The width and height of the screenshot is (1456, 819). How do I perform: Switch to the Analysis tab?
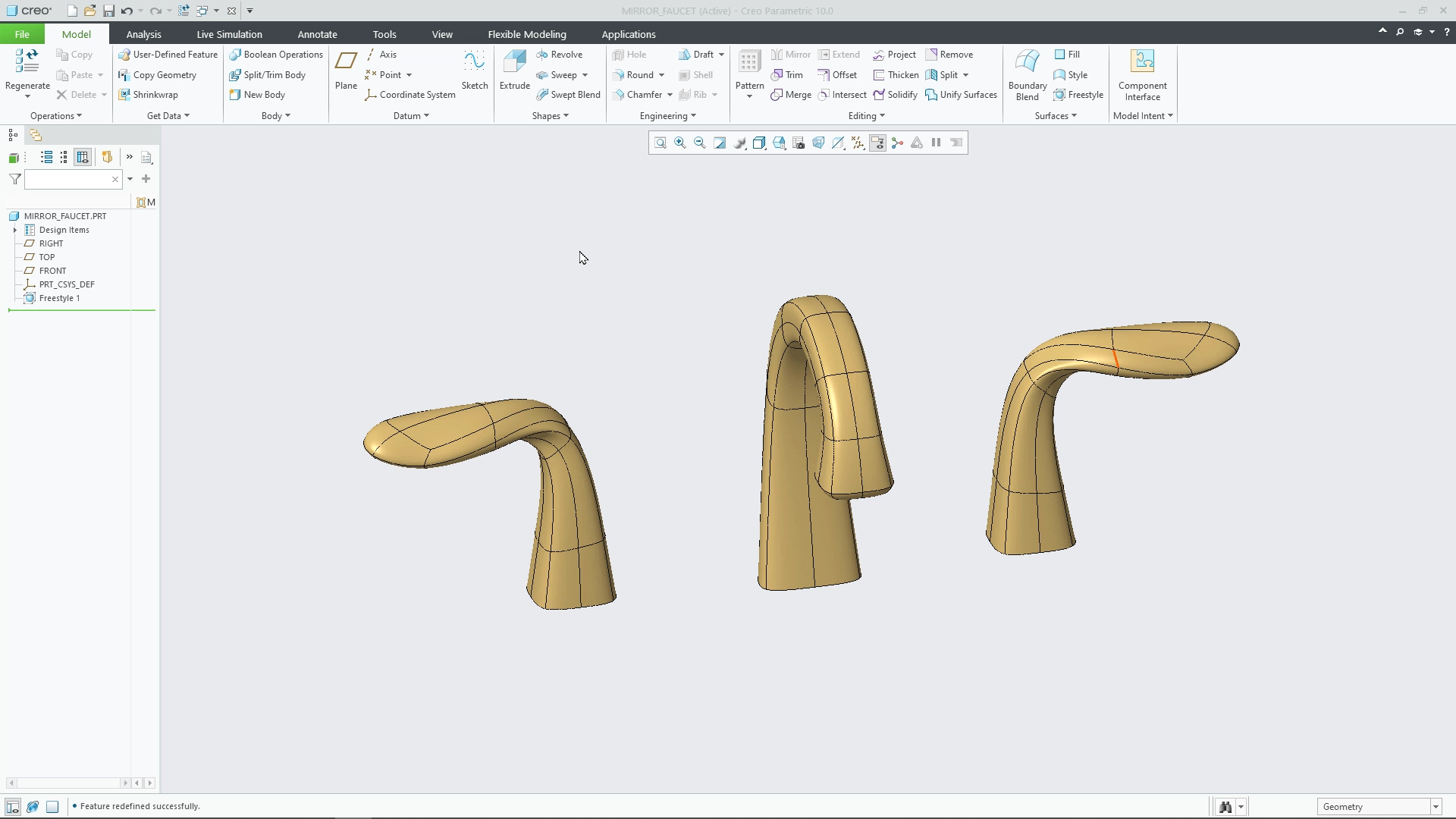[143, 34]
